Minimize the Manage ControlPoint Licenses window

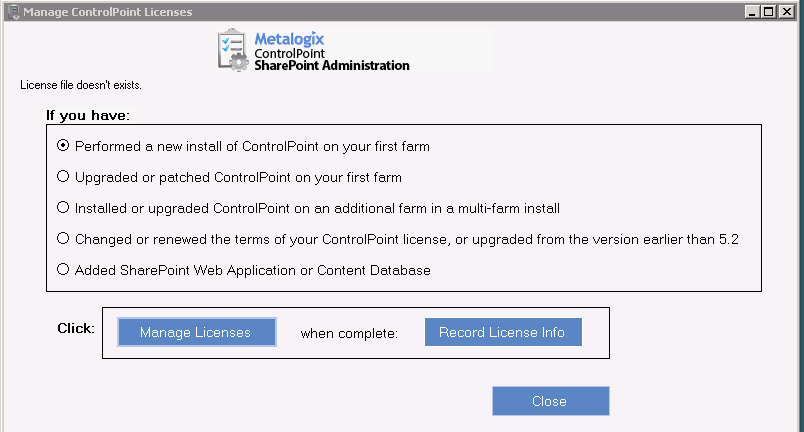[x=752, y=12]
